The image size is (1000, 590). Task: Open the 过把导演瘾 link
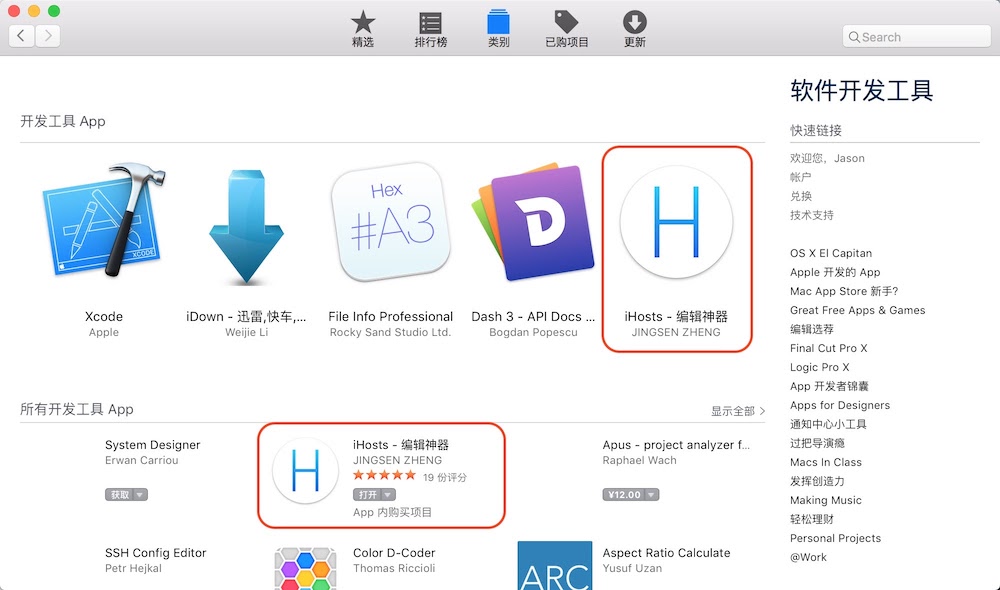click(817, 443)
